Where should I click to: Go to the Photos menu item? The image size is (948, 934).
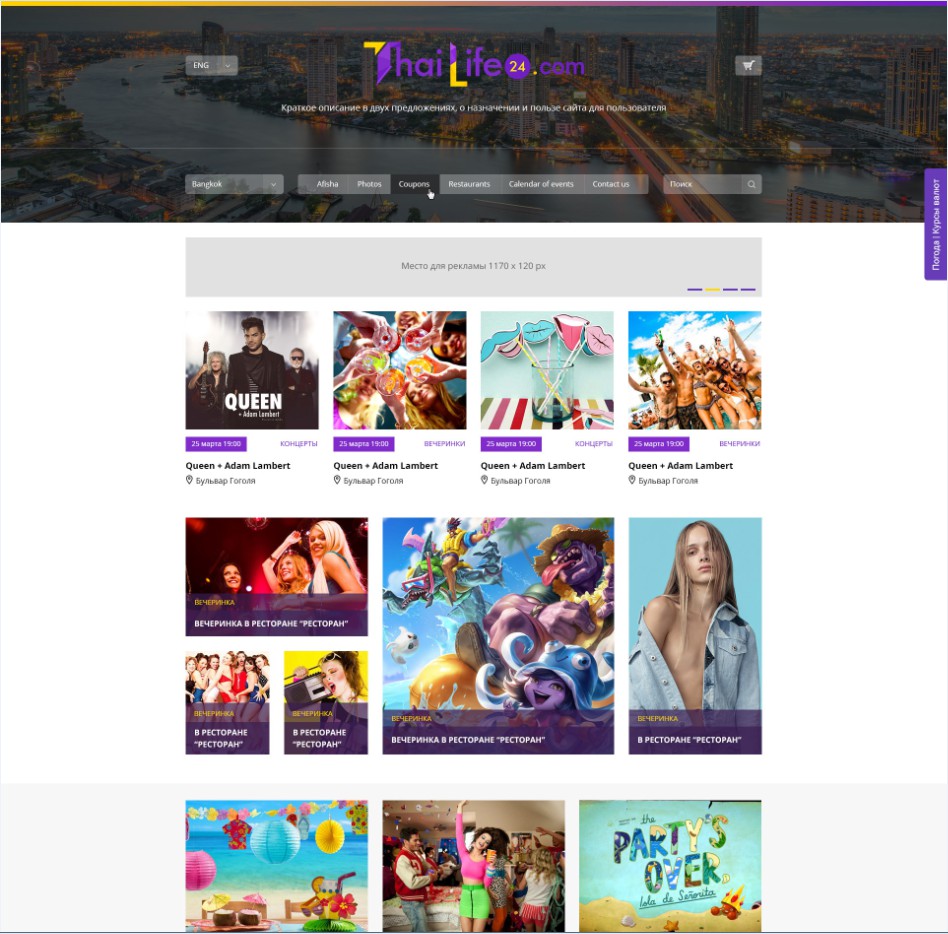click(369, 184)
